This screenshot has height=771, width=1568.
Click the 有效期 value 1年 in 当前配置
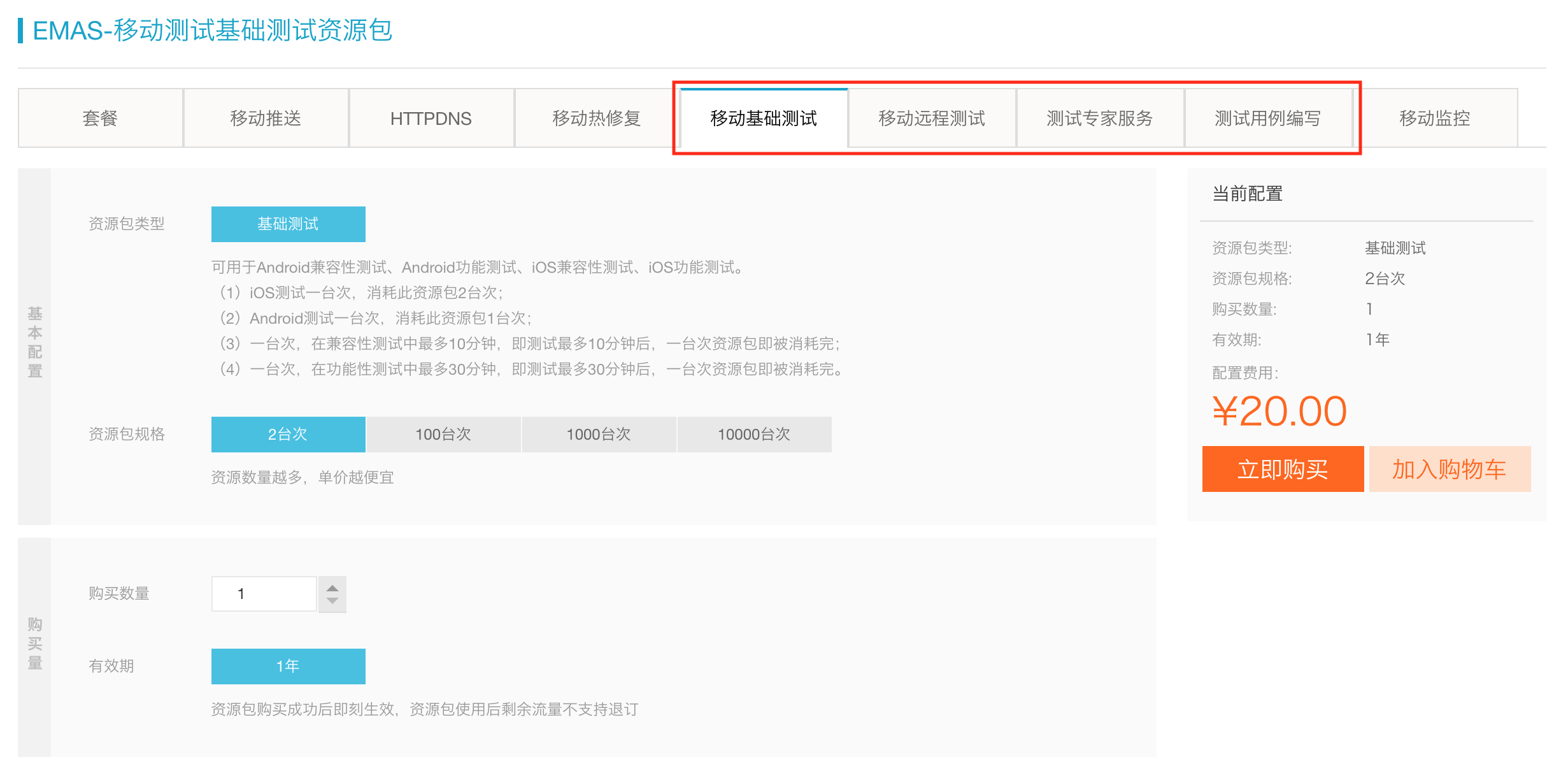(1377, 340)
